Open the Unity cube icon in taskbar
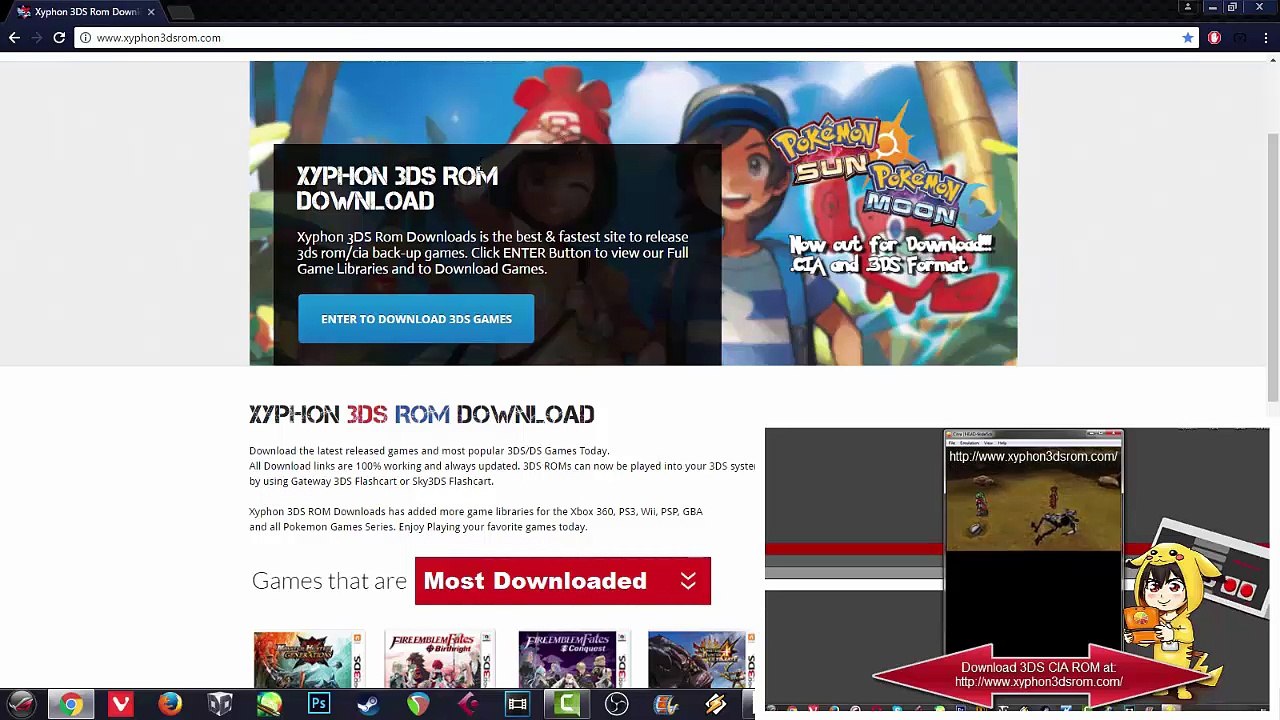Screen dimensions: 1280x720 click(x=220, y=705)
